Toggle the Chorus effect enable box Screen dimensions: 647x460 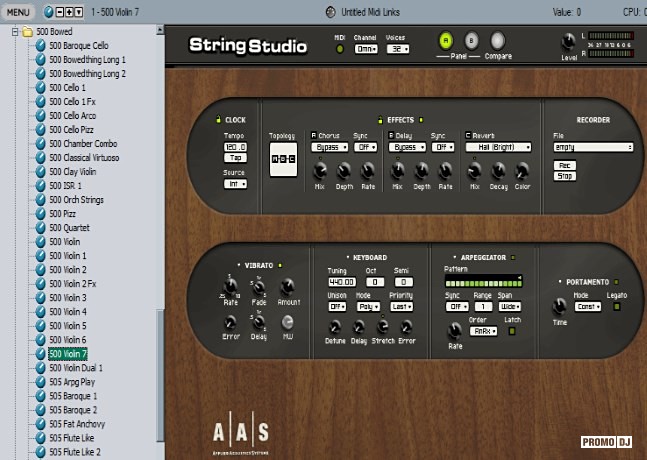point(314,134)
